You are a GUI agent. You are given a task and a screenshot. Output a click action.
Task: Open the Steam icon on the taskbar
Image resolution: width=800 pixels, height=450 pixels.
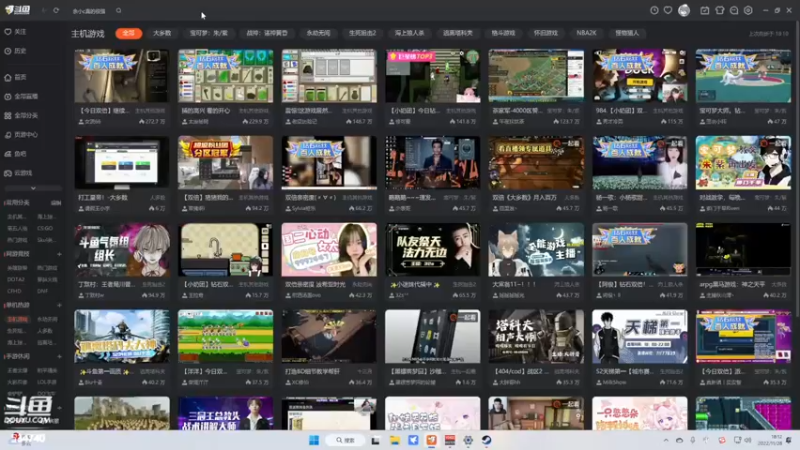click(486, 440)
